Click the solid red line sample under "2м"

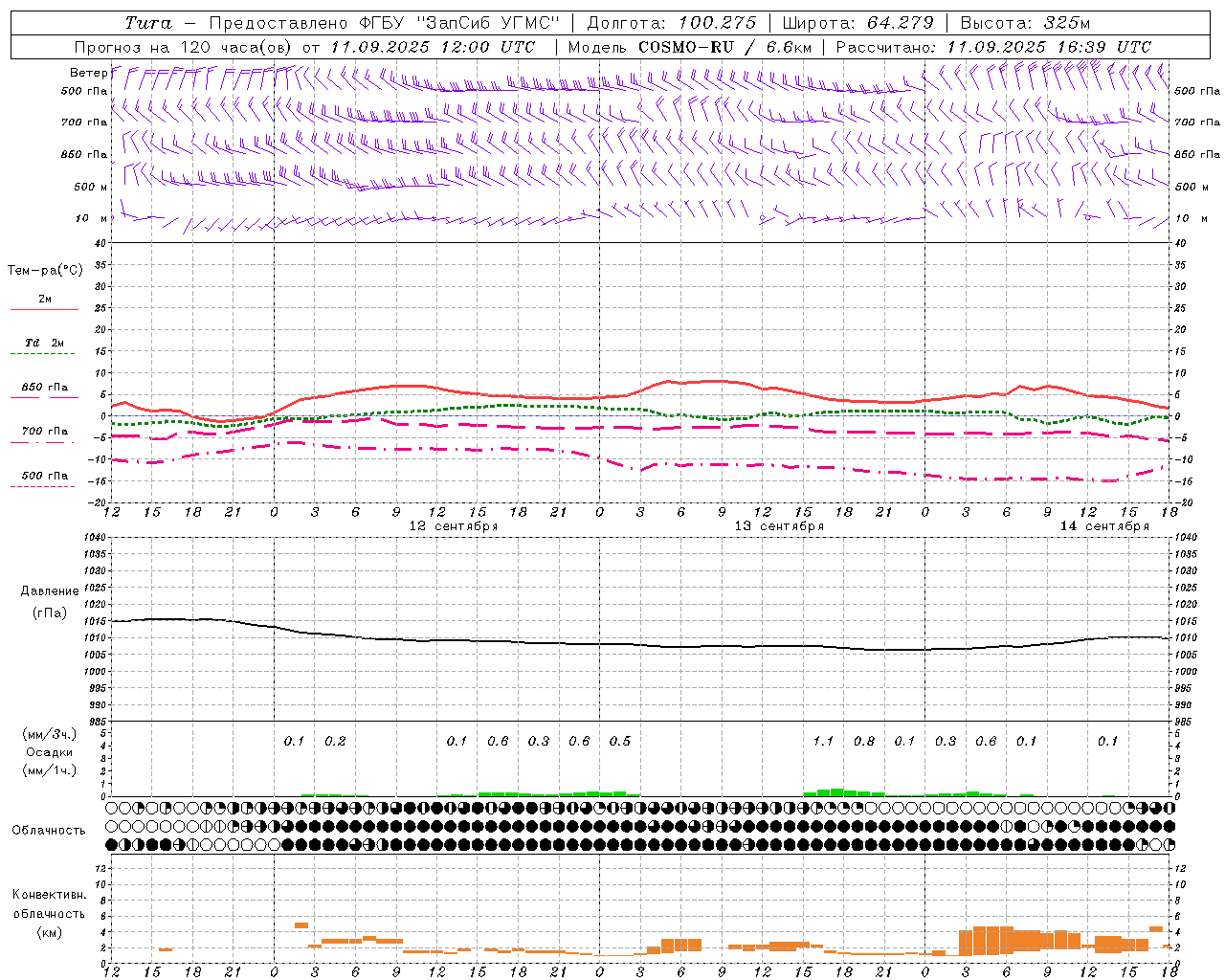[x=44, y=310]
